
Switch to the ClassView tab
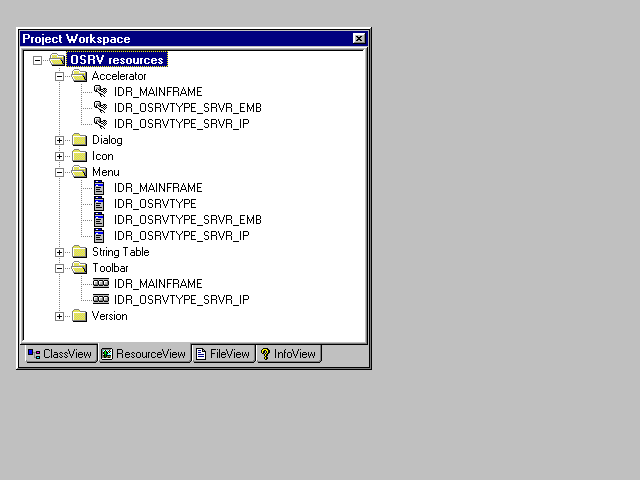[59, 354]
